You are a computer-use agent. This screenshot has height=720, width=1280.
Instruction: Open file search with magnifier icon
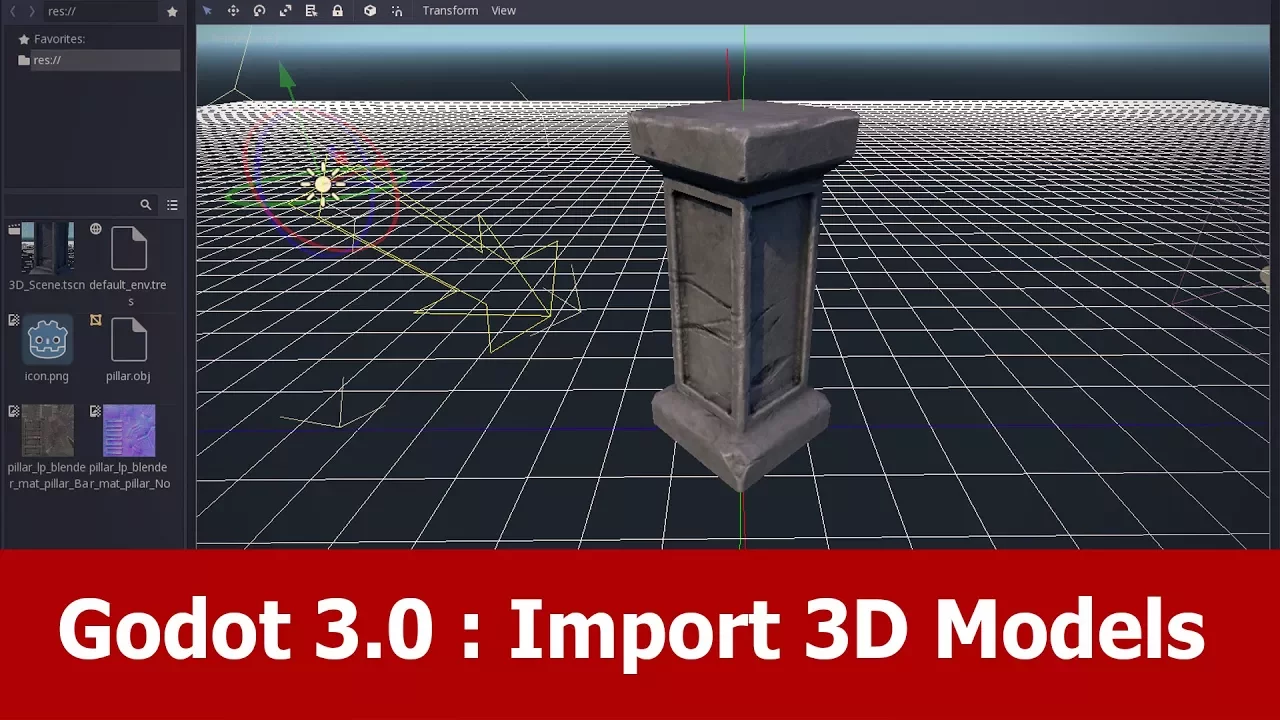(146, 205)
